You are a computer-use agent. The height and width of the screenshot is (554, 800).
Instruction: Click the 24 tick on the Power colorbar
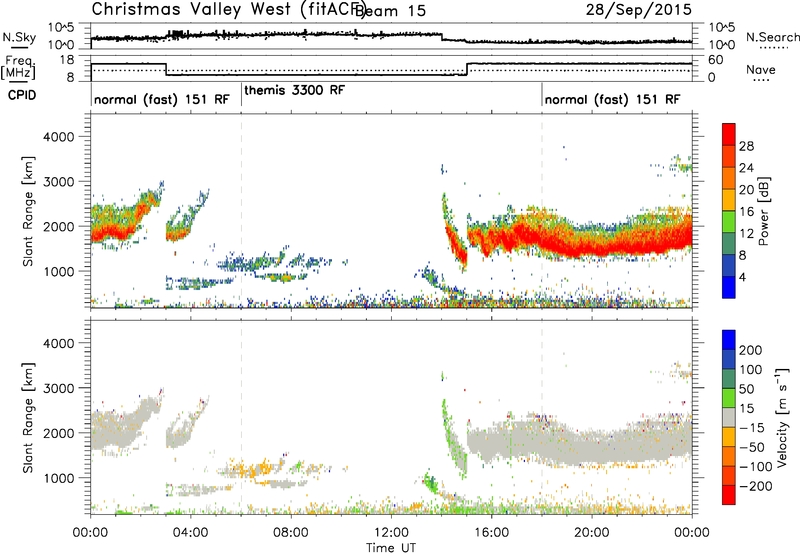point(746,168)
